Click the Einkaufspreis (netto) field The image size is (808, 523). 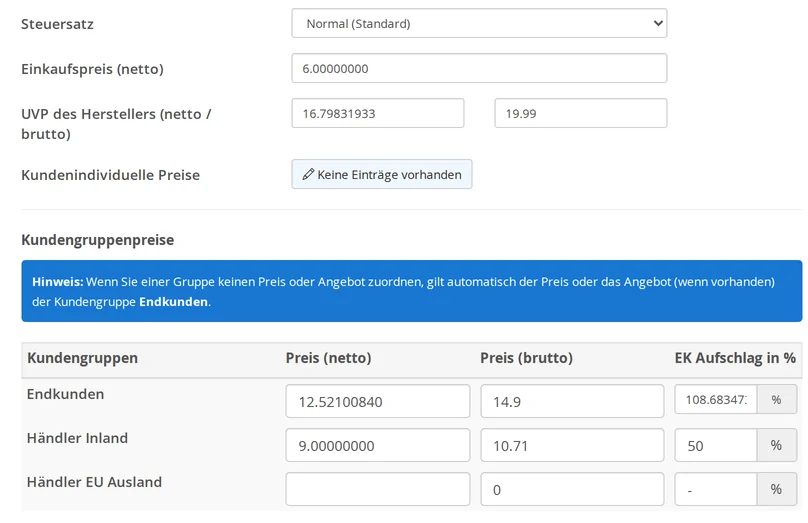479,68
